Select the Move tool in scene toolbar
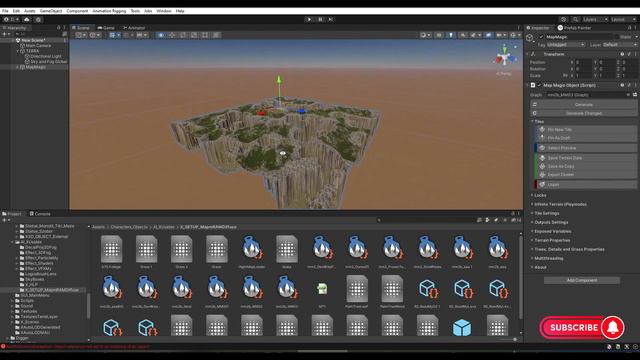 coord(172,35)
